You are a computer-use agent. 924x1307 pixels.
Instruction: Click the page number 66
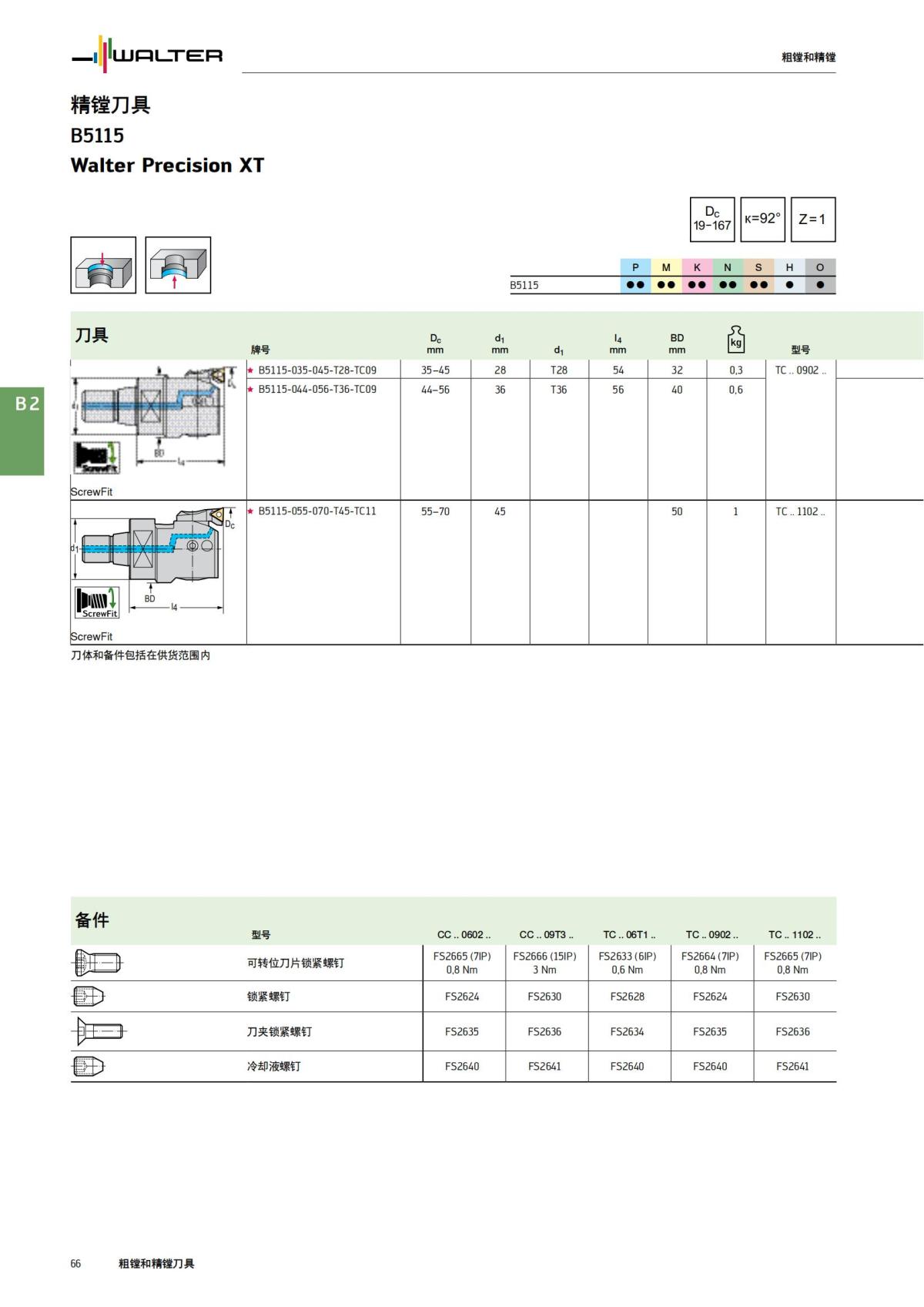[x=75, y=1264]
